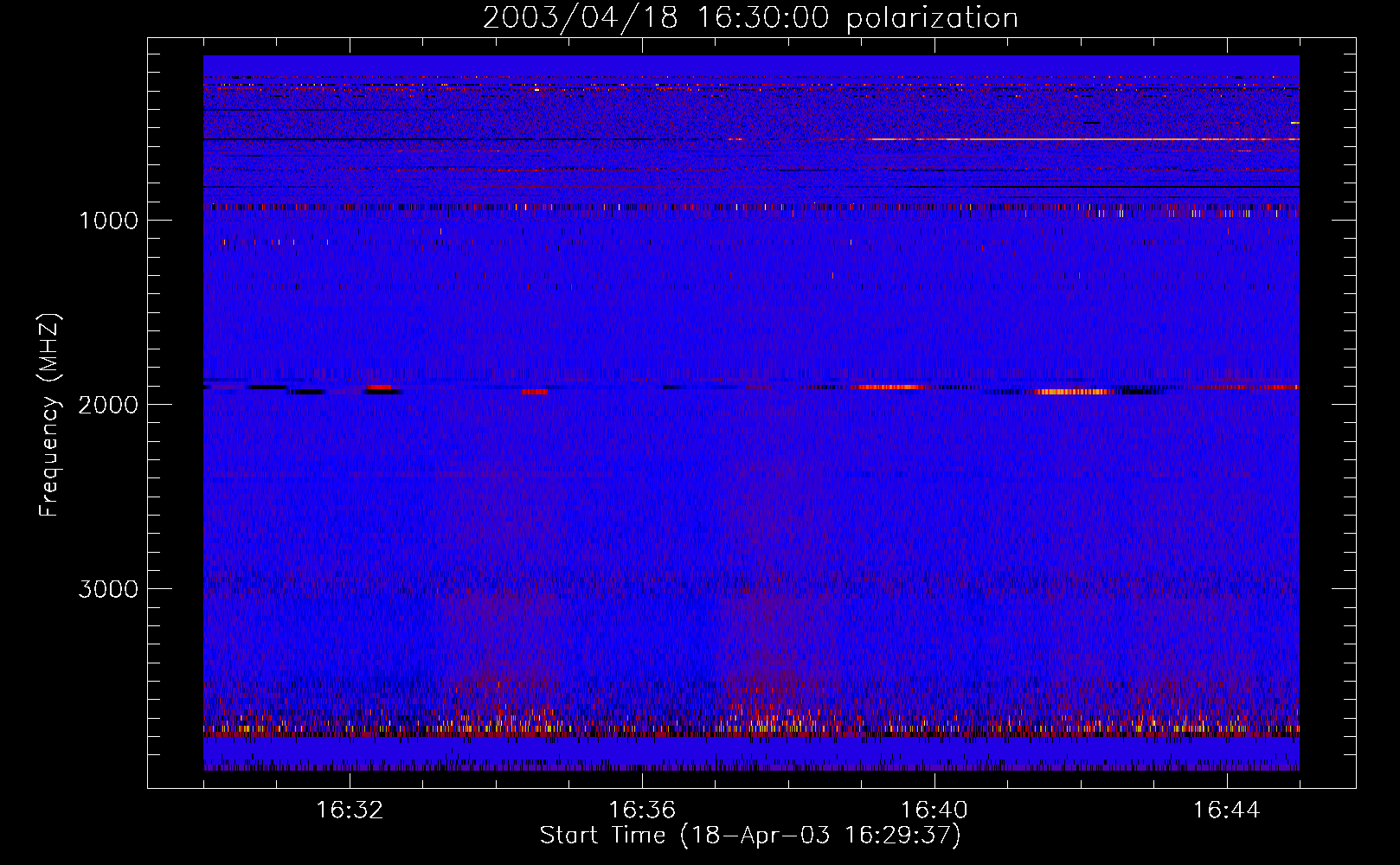Click the '16:32' time tick label
Screen dimensions: 1400x865
[x=350, y=811]
